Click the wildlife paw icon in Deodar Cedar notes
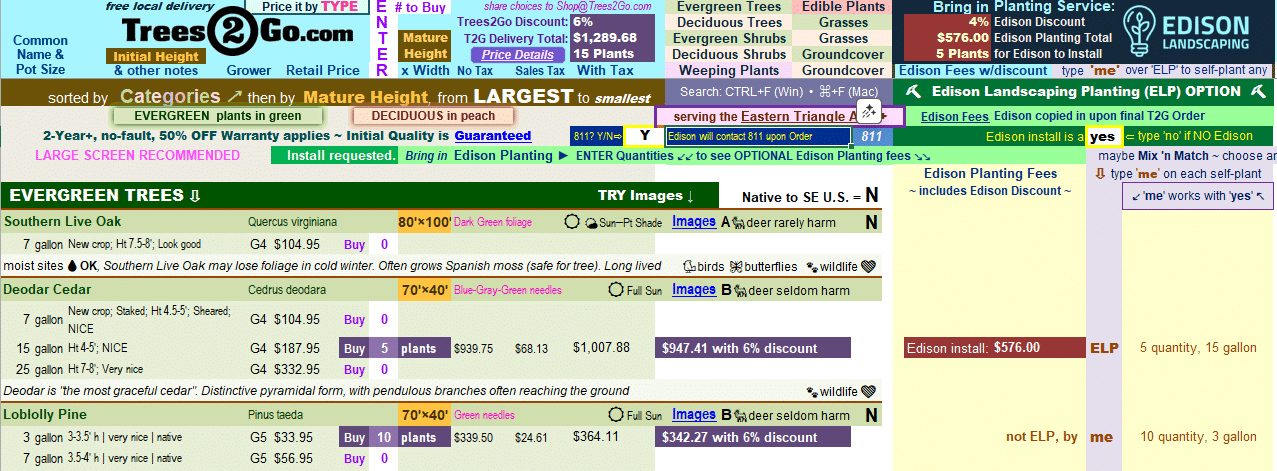Image resolution: width=1277 pixels, height=471 pixels. point(812,391)
